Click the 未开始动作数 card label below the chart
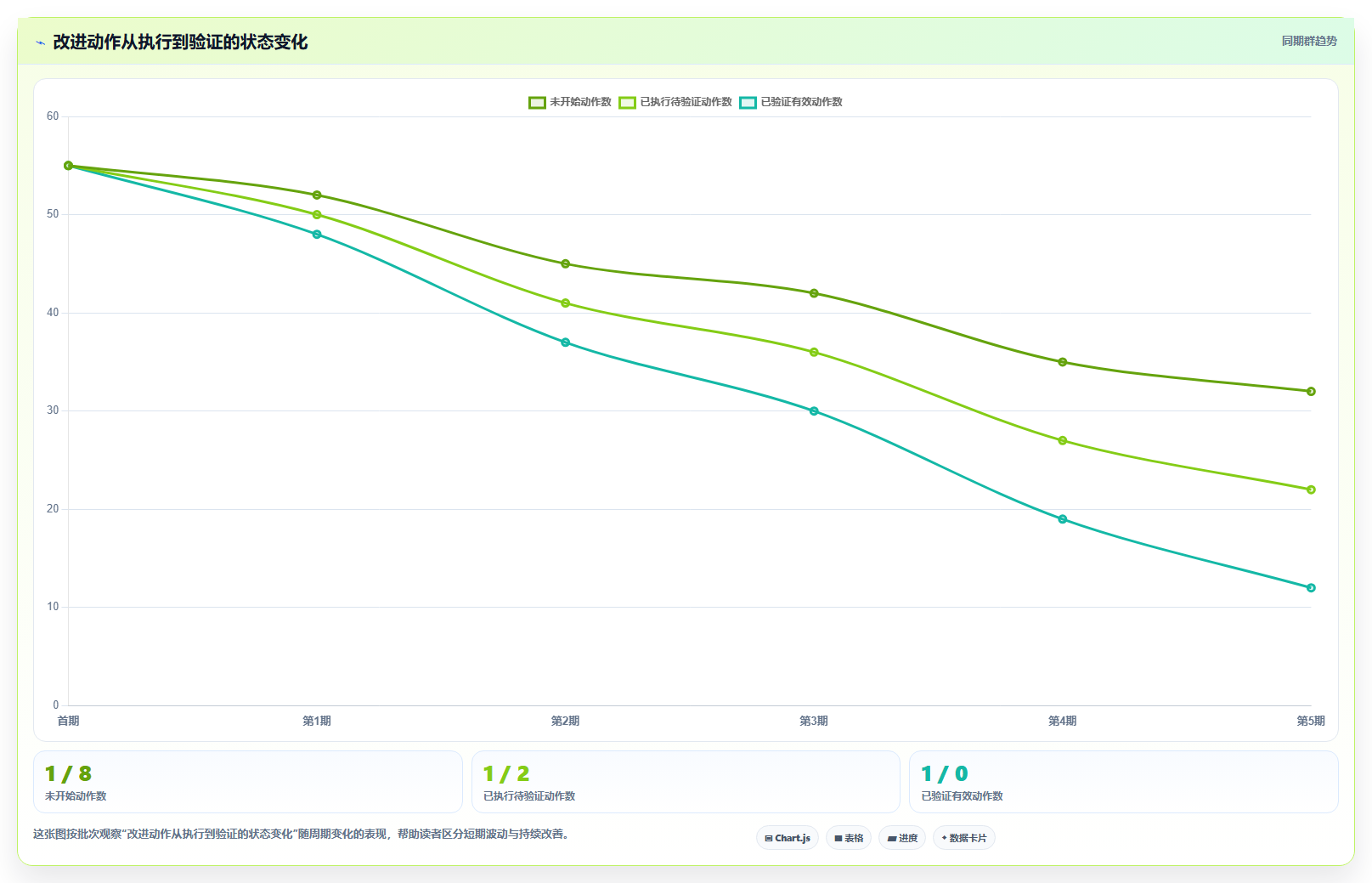Screen dimensions: 1372x883 tap(76, 796)
